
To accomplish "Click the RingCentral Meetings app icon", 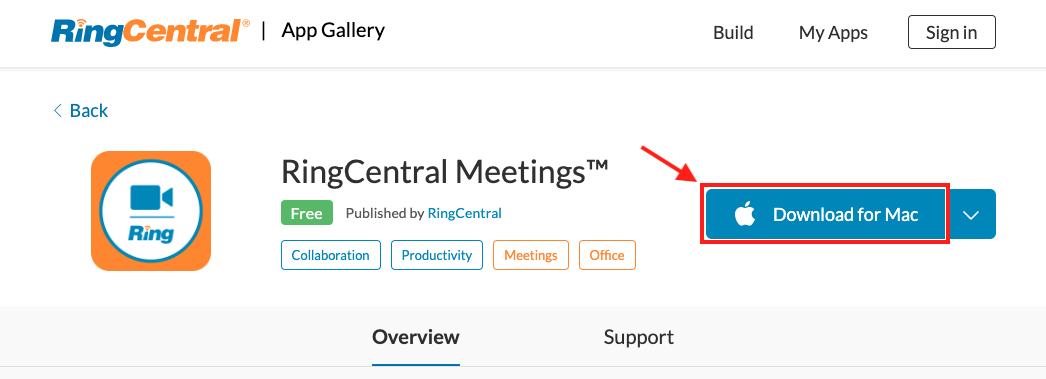I will pos(151,211).
